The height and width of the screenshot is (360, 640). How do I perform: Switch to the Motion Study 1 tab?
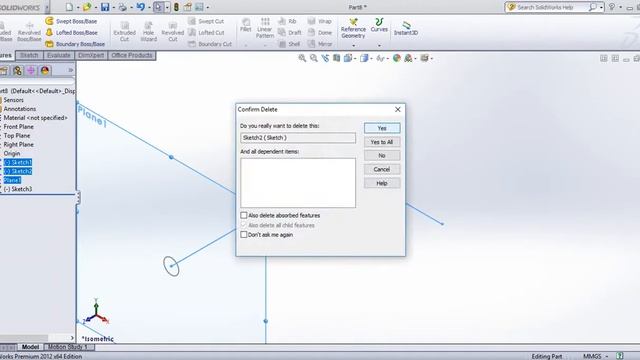[x=68, y=347]
